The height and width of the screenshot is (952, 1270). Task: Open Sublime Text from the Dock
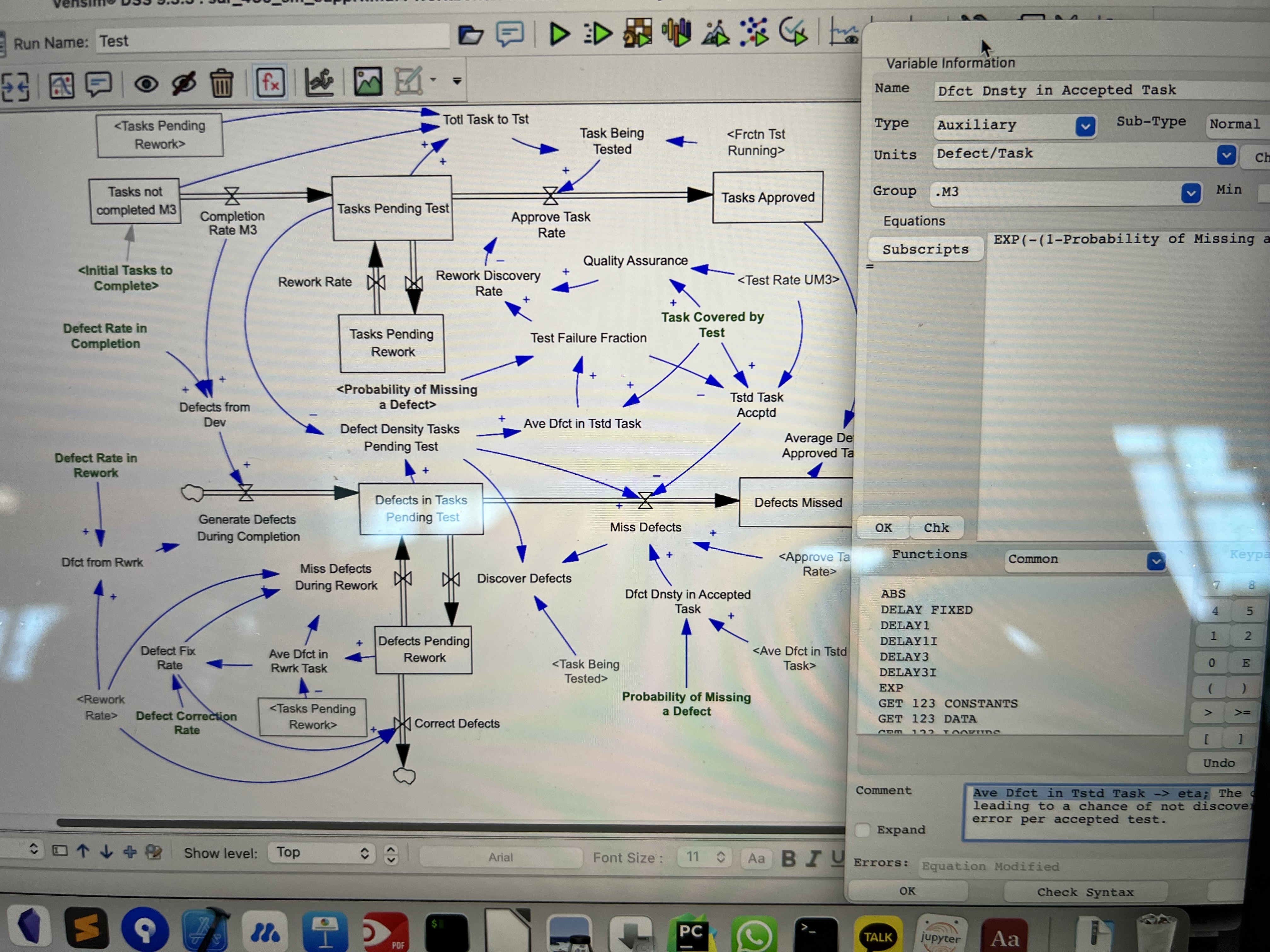tap(87, 928)
